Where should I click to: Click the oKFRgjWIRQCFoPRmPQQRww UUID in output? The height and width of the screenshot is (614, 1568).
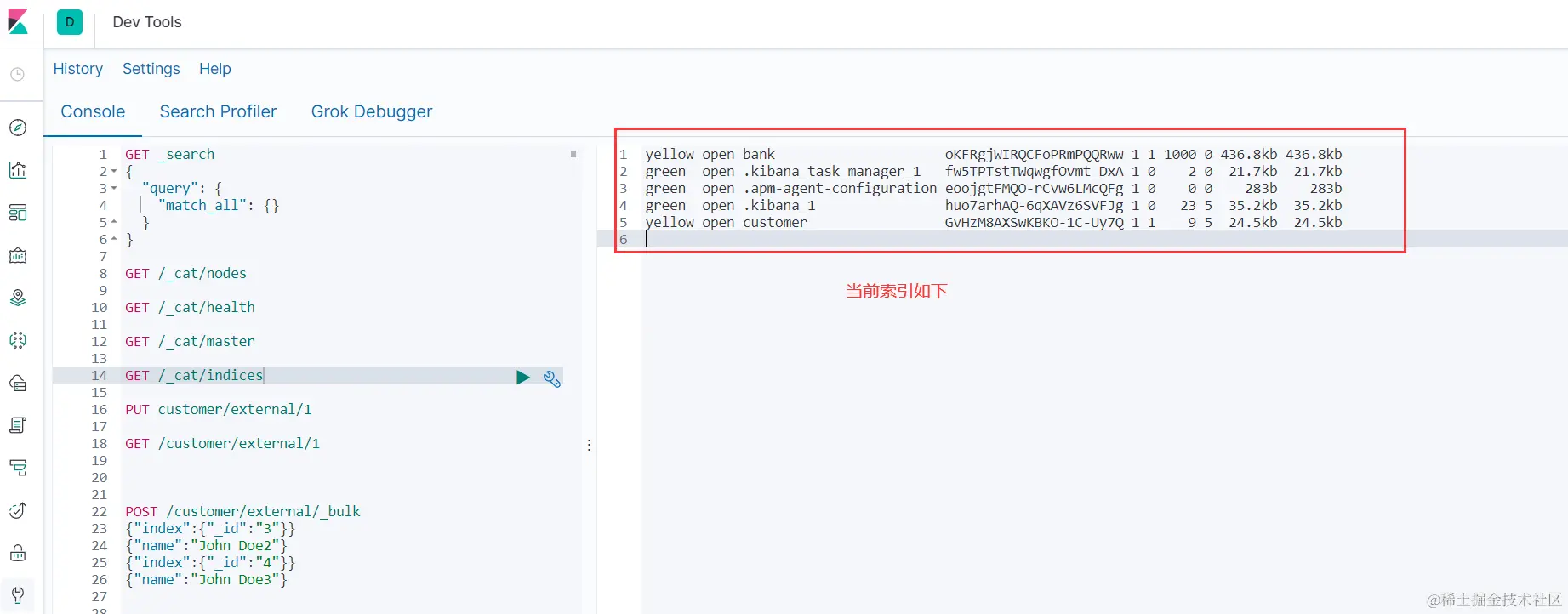pyautogui.click(x=1035, y=155)
